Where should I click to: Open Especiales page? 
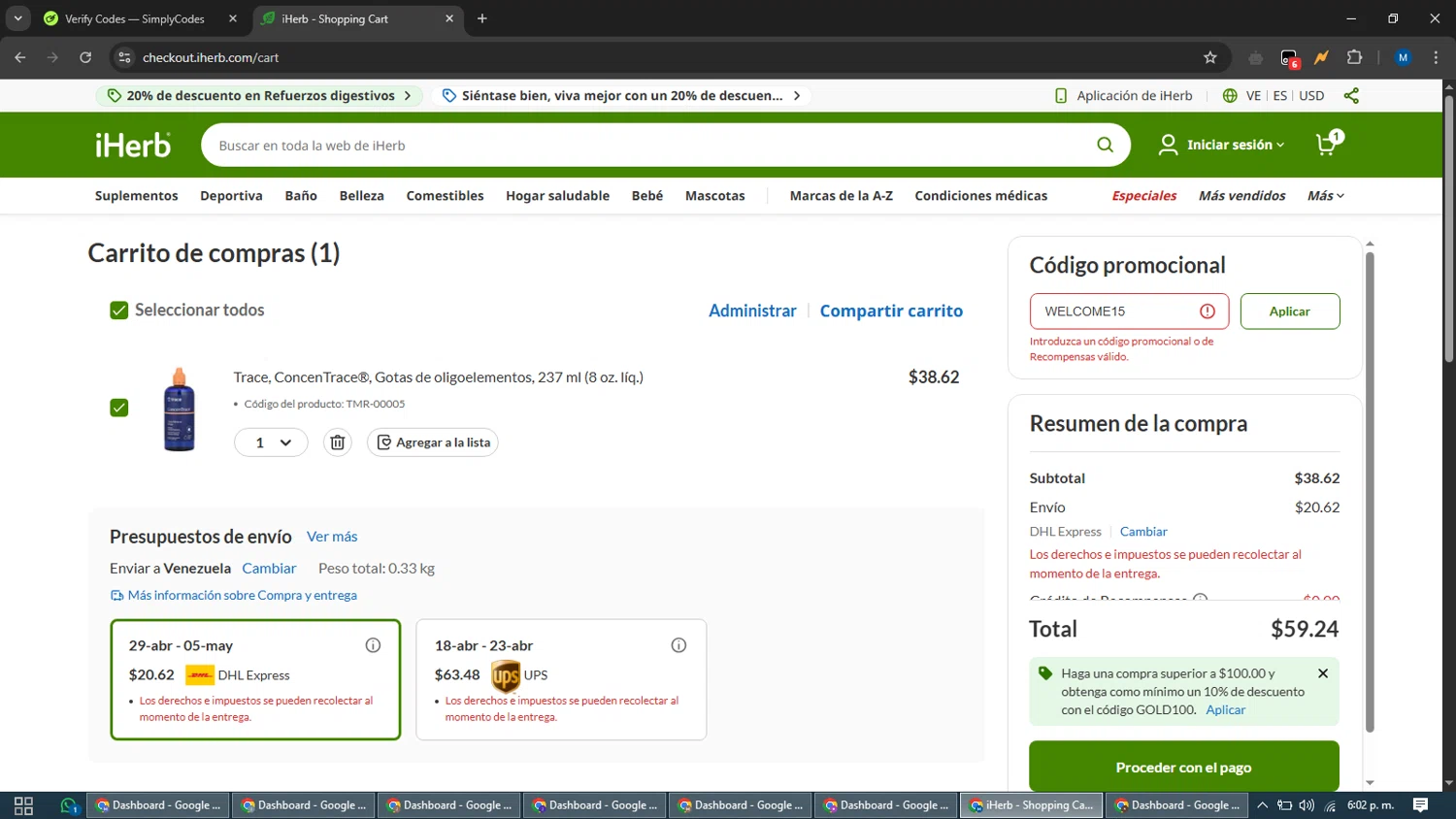click(x=1144, y=195)
